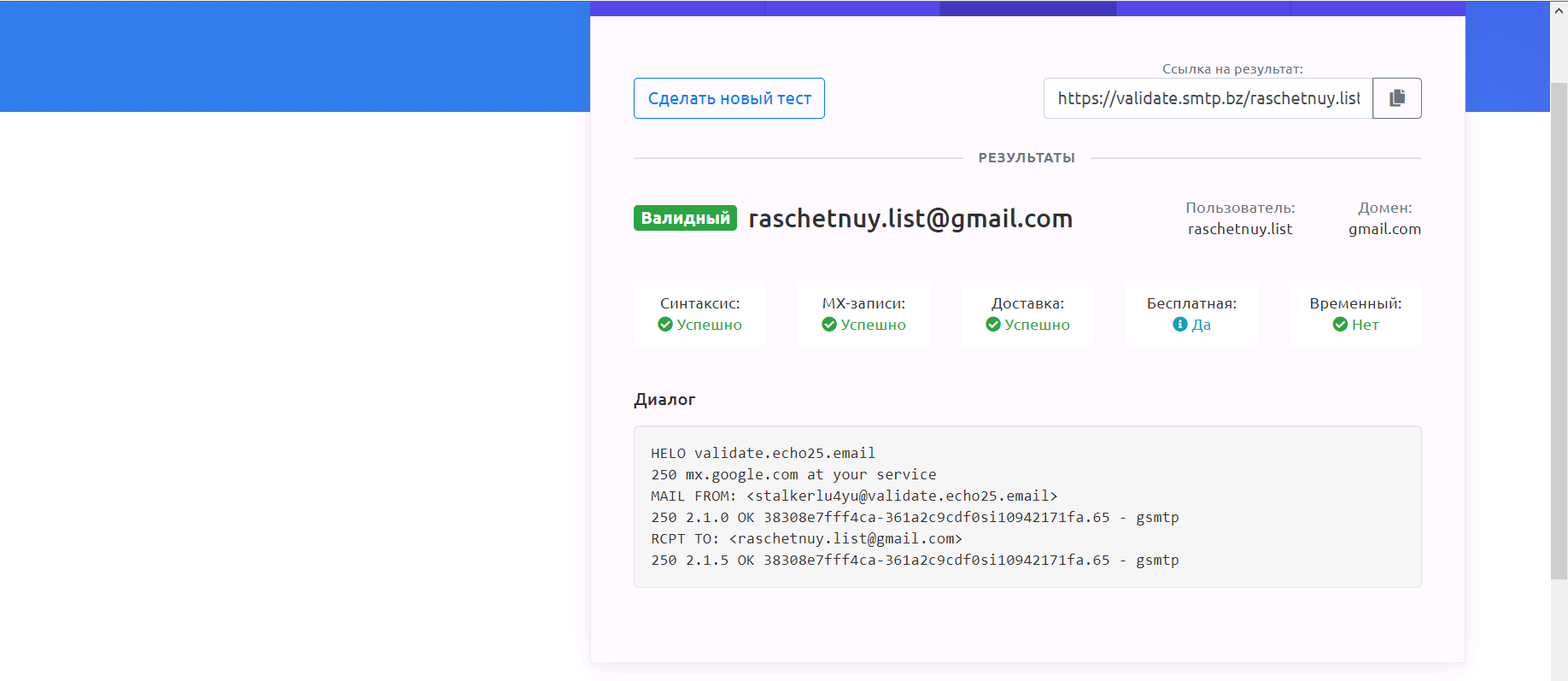Click the MX-записи label
The image size is (1568, 681).
tap(863, 303)
